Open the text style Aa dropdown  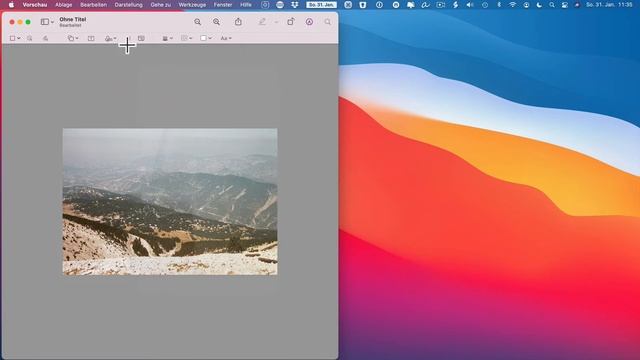pyautogui.click(x=226, y=38)
